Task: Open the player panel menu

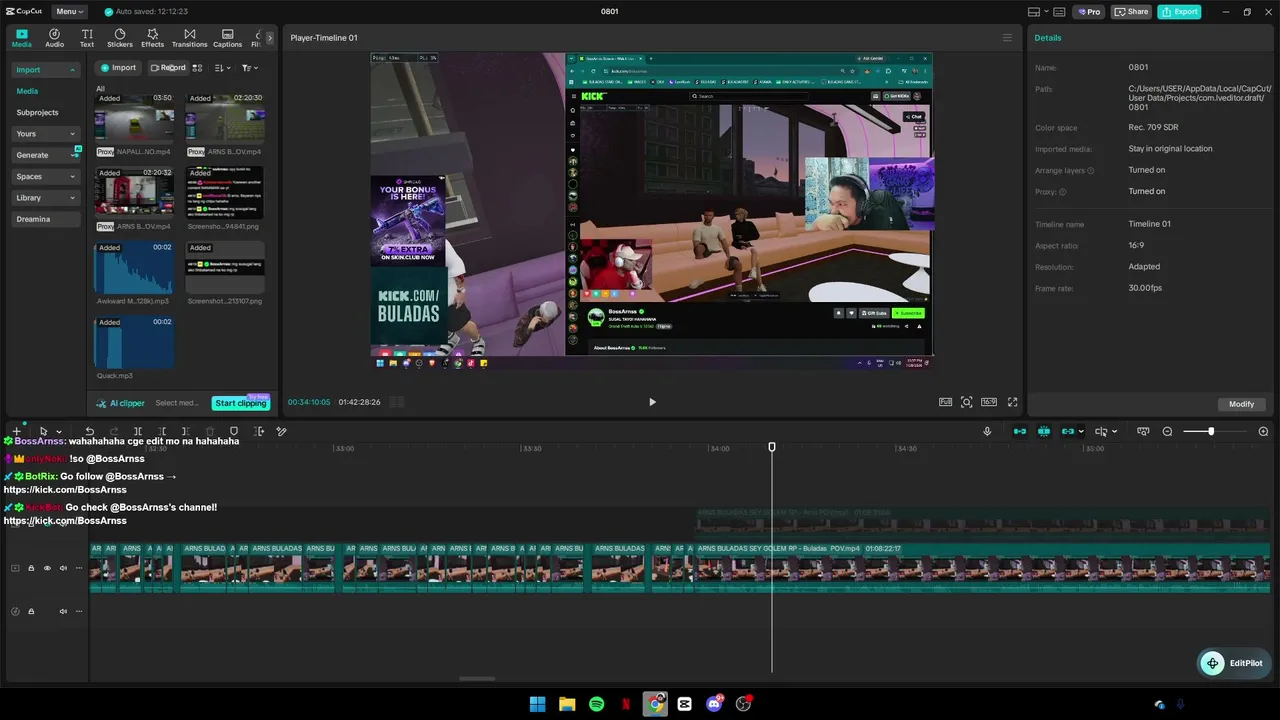Action: pyautogui.click(x=1007, y=38)
